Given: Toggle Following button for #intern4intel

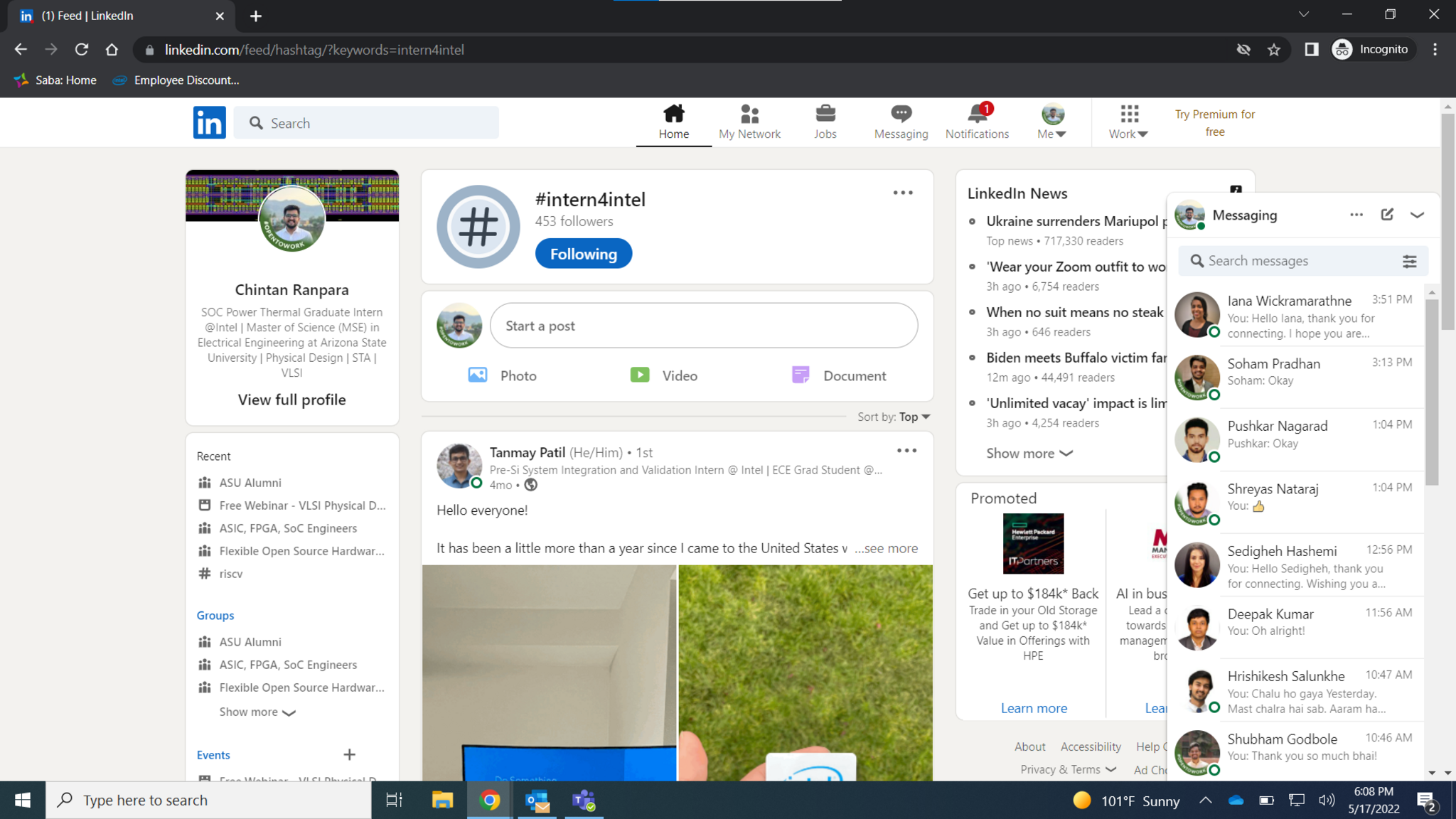Looking at the screenshot, I should [x=583, y=254].
